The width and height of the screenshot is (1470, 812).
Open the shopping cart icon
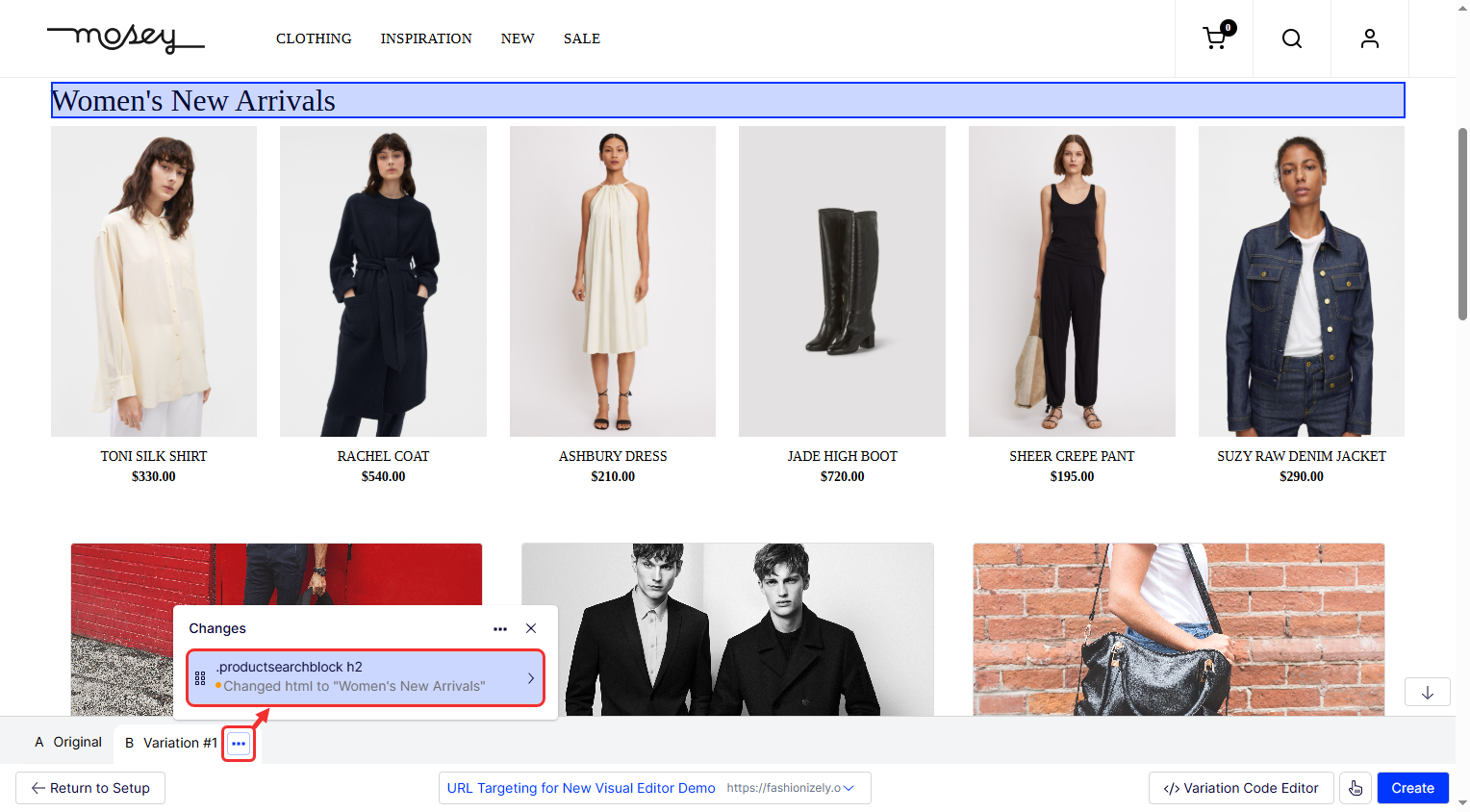1215,38
